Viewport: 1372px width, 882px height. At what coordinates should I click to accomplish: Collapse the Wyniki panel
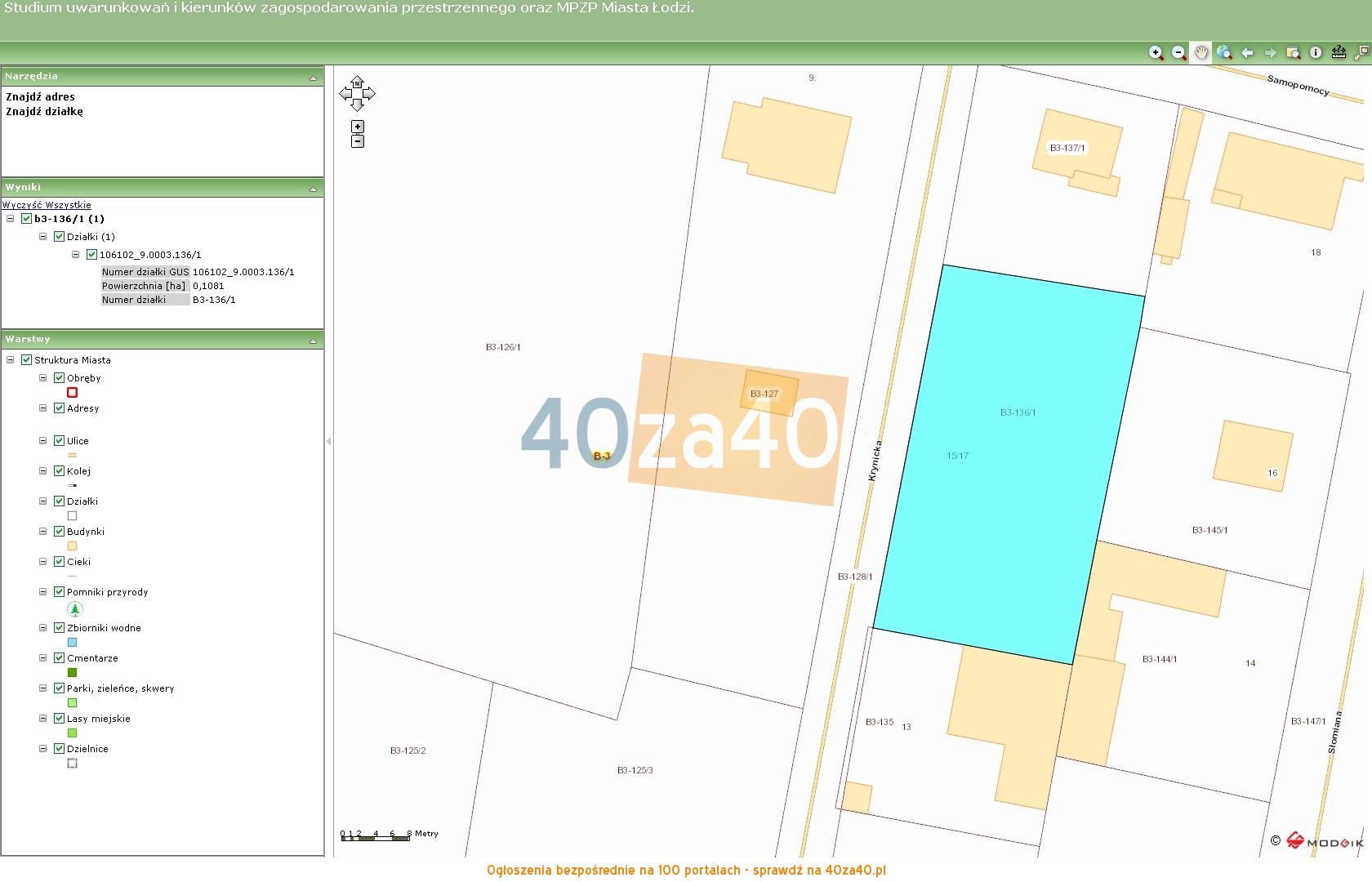pyautogui.click(x=313, y=189)
